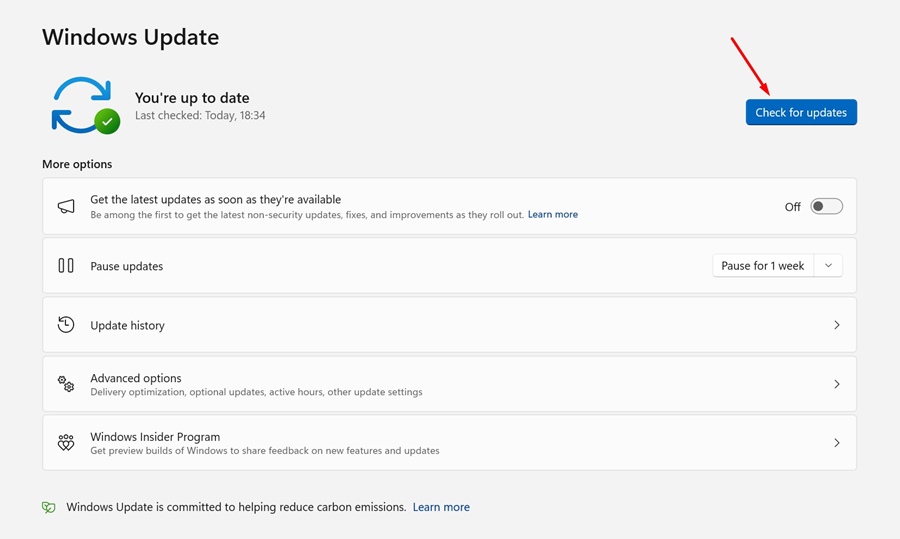Open the pause duration dropdown arrow
900x539 pixels.
click(x=828, y=266)
